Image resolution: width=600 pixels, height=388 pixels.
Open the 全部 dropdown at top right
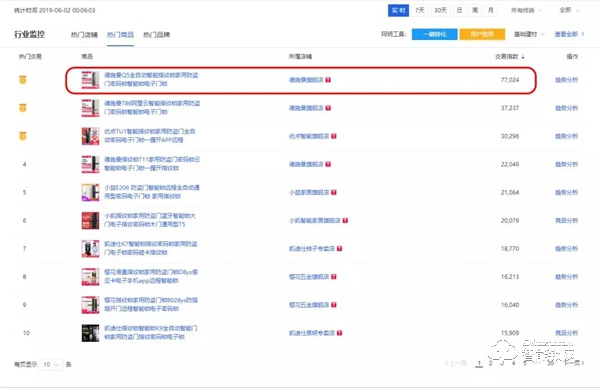click(570, 10)
